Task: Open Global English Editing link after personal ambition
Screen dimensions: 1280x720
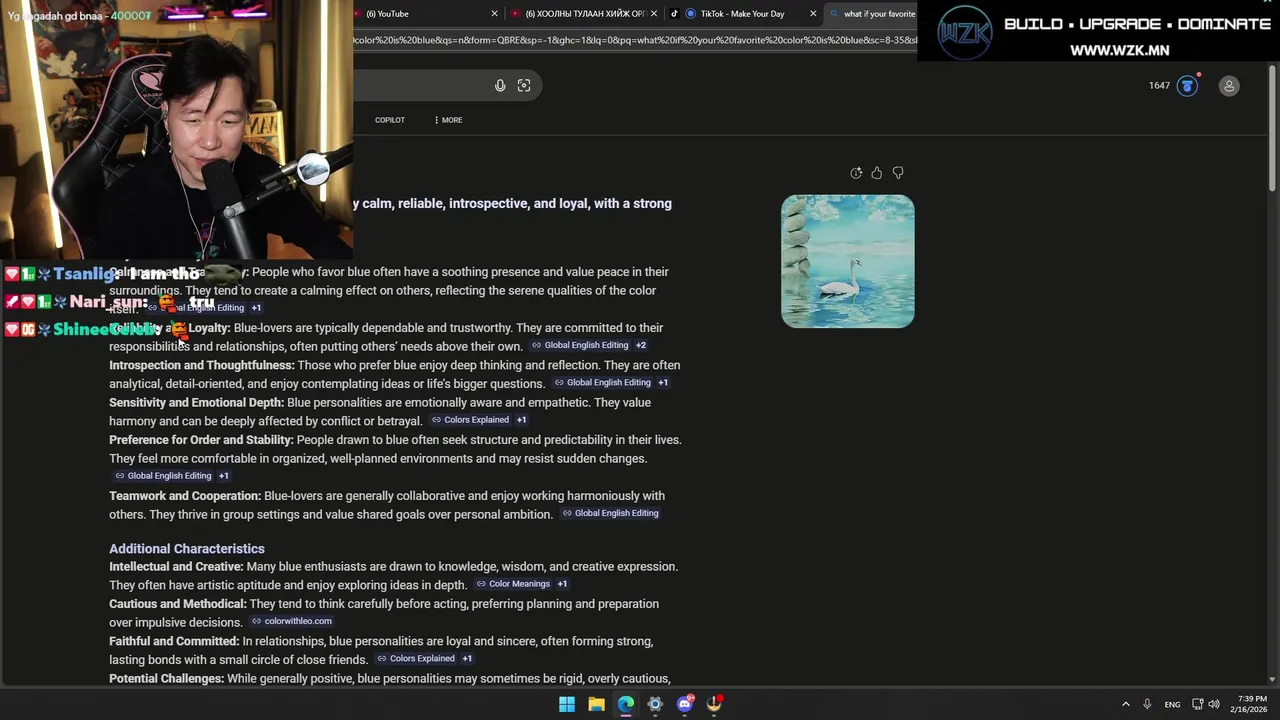Action: (x=610, y=513)
